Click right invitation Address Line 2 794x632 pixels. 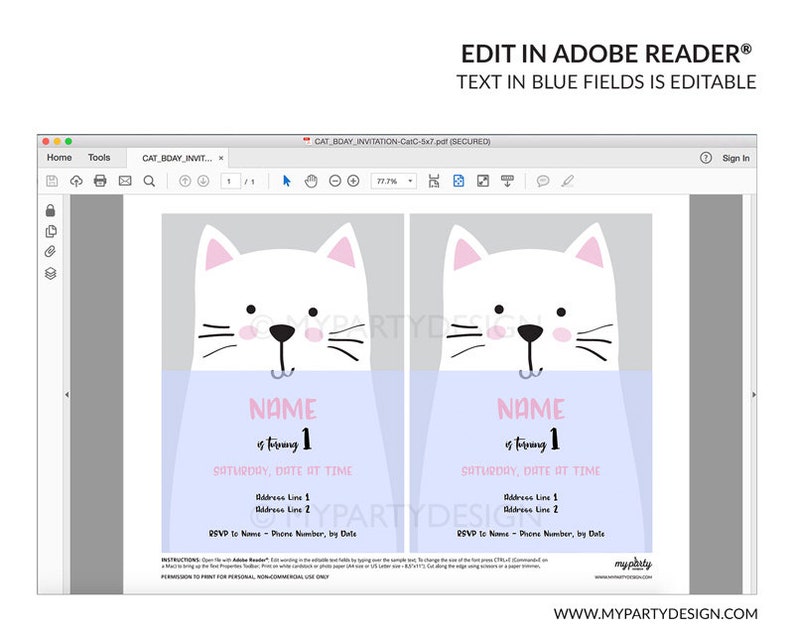pos(531,509)
